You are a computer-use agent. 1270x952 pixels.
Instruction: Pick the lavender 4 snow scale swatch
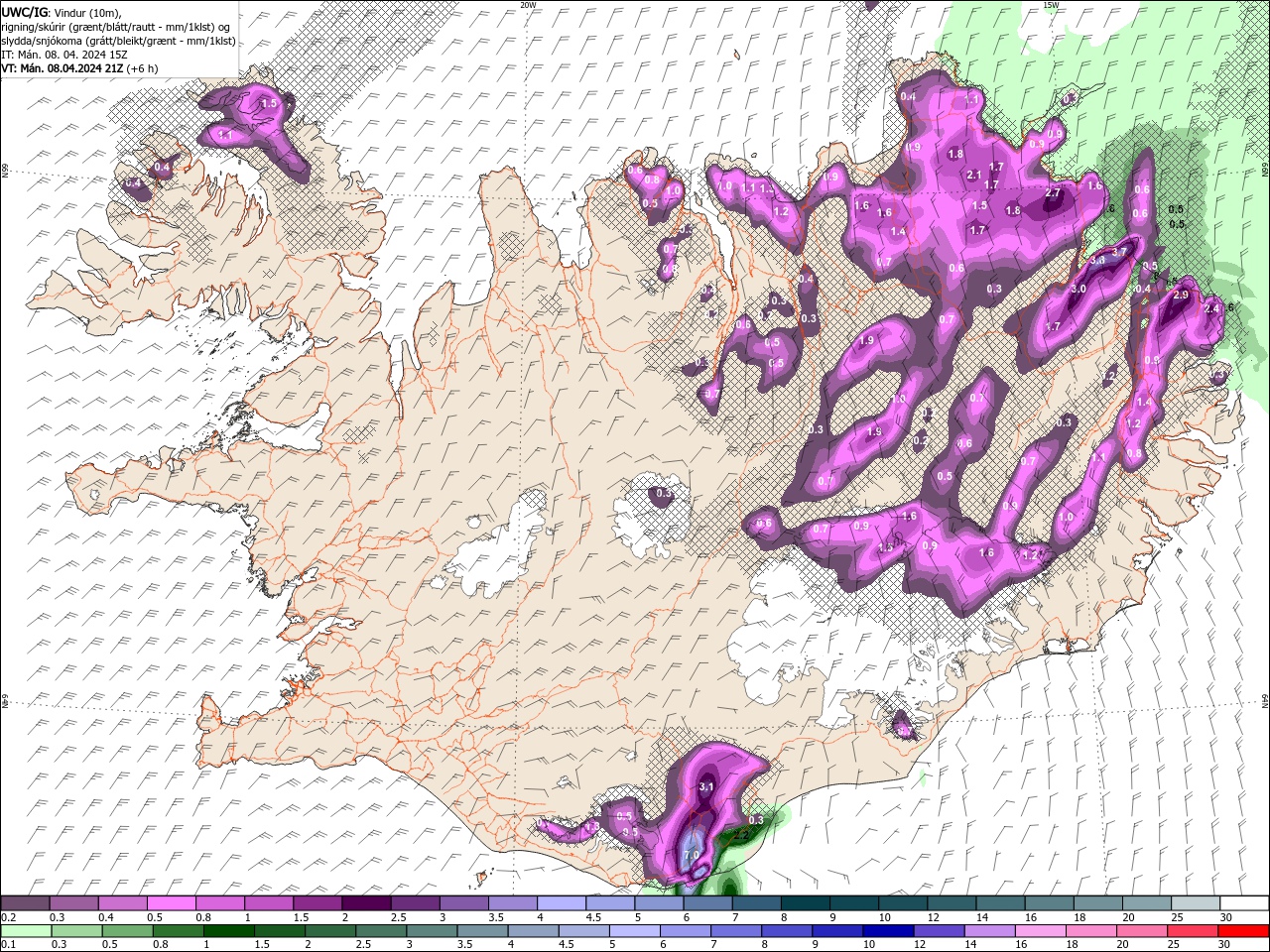tap(562, 903)
